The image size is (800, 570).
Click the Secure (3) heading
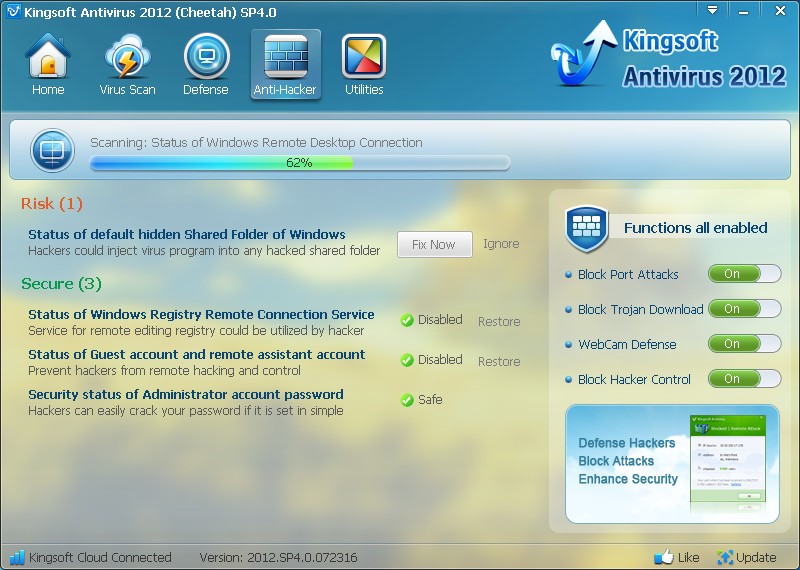(61, 284)
